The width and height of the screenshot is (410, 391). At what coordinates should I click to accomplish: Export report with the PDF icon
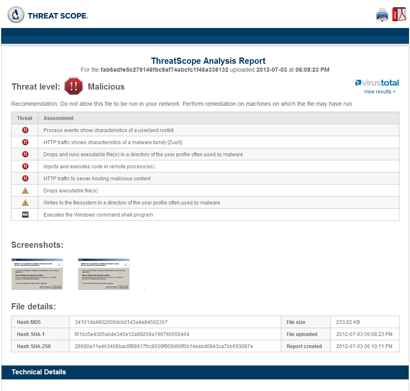399,14
